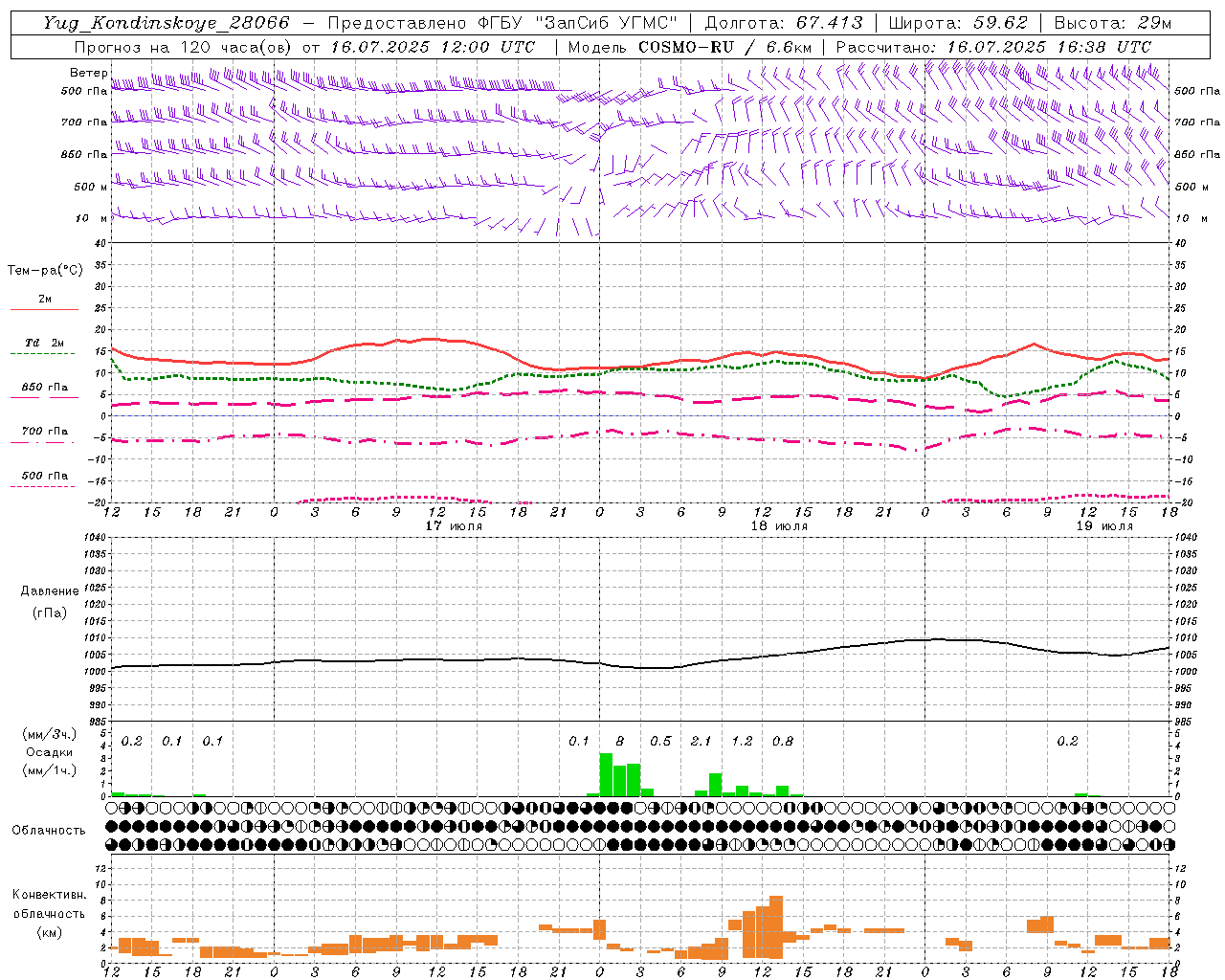Click the tallest green precipitation bar
This screenshot has width=1225, height=980.
tap(606, 775)
